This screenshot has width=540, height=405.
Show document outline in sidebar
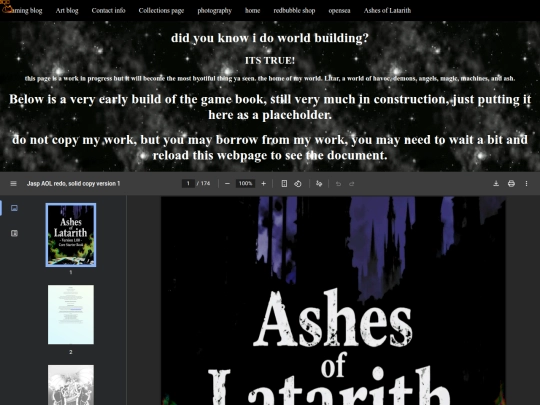tap(14, 233)
